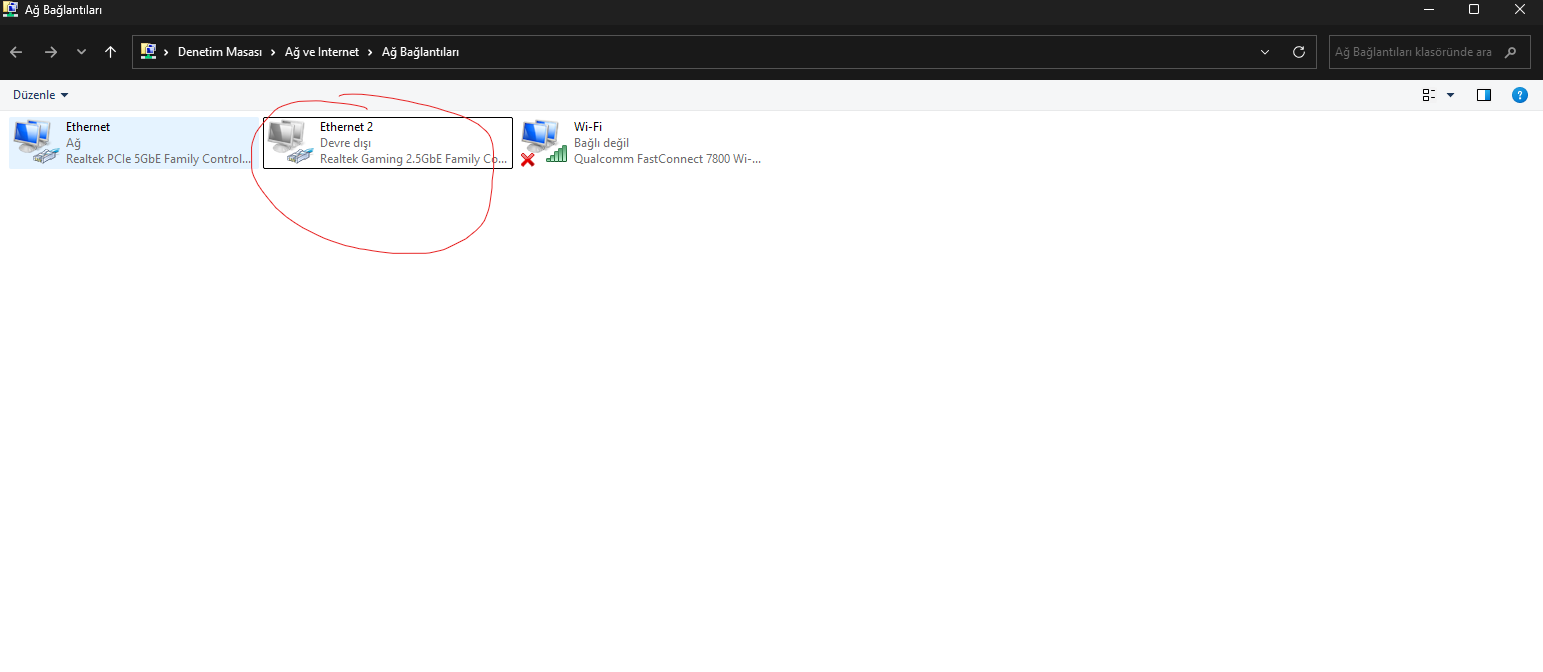
Task: Click the Devre dışı status text
Action: point(345,143)
